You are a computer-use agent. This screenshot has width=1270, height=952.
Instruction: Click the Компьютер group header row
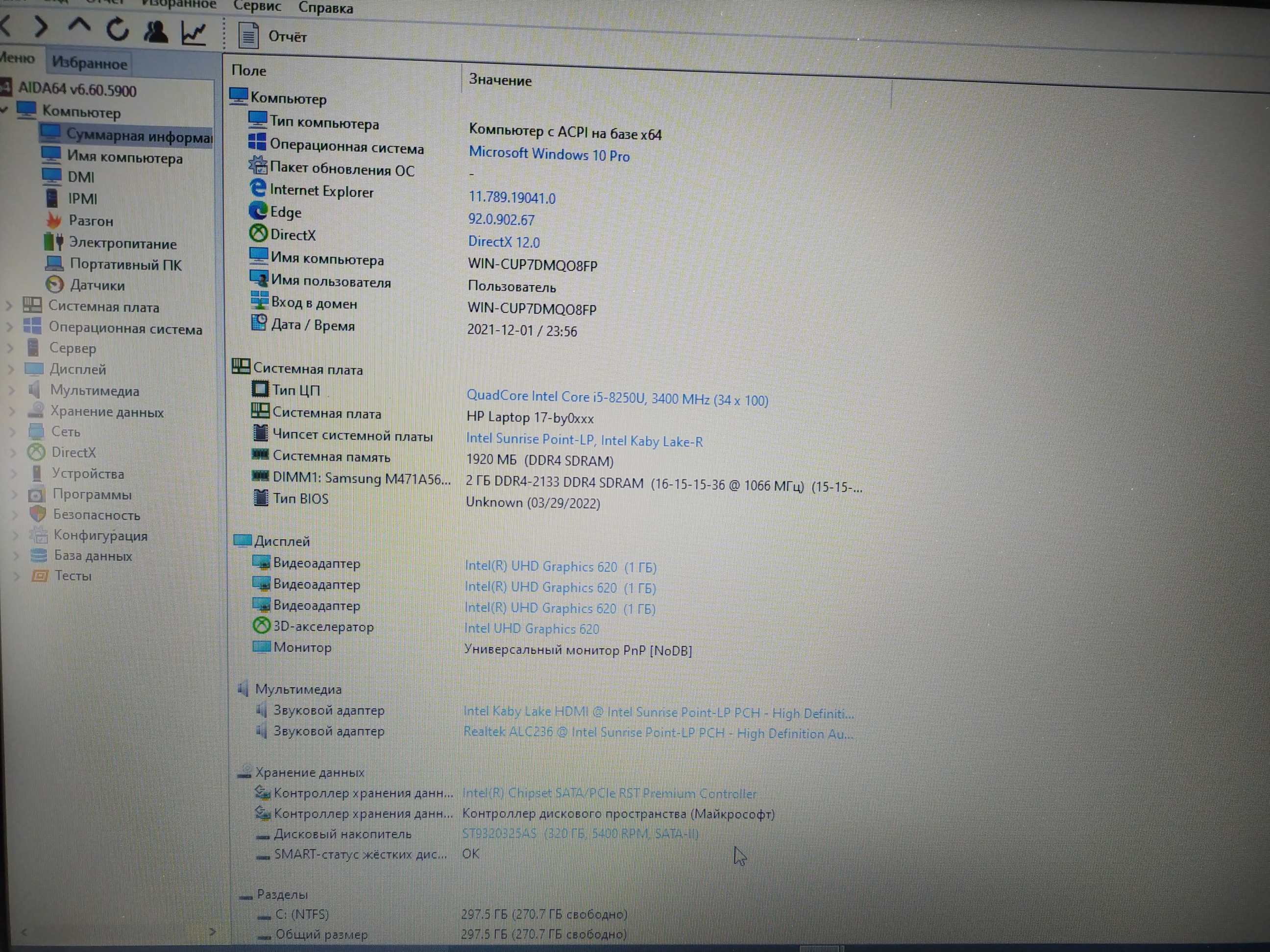278,97
